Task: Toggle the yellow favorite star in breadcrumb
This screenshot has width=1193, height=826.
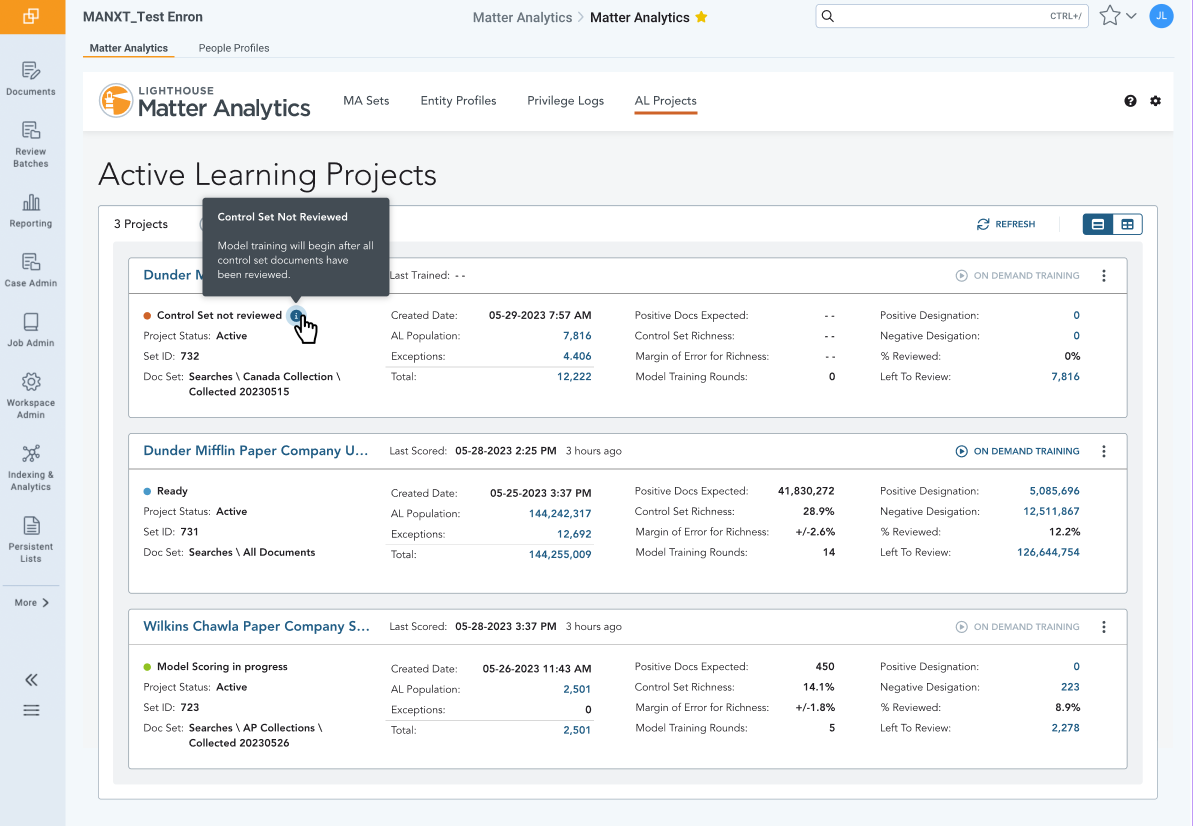Action: coord(701,17)
